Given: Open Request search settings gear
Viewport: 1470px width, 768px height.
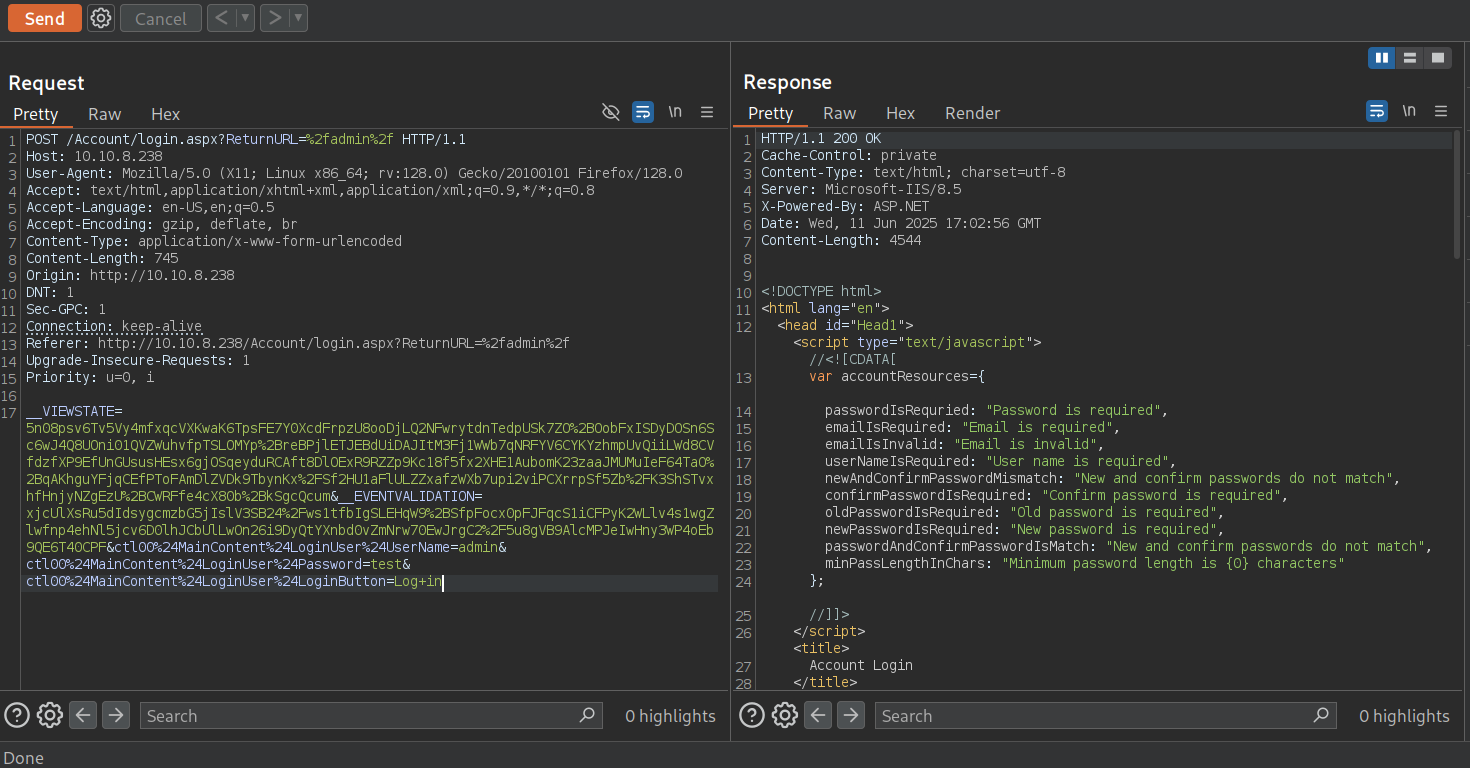Looking at the screenshot, I should click(x=50, y=715).
